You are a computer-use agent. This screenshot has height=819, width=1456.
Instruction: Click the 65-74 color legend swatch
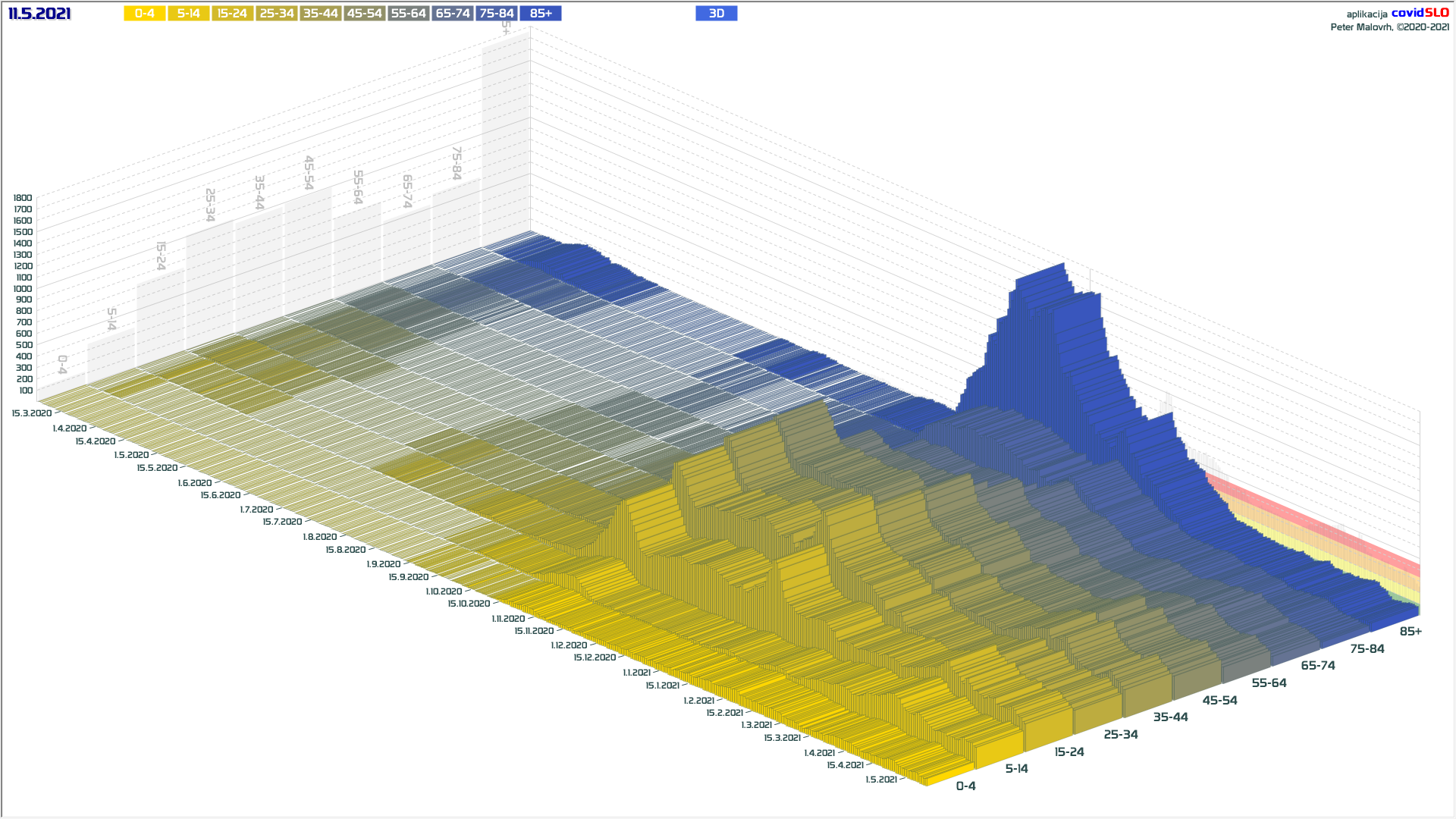click(453, 14)
